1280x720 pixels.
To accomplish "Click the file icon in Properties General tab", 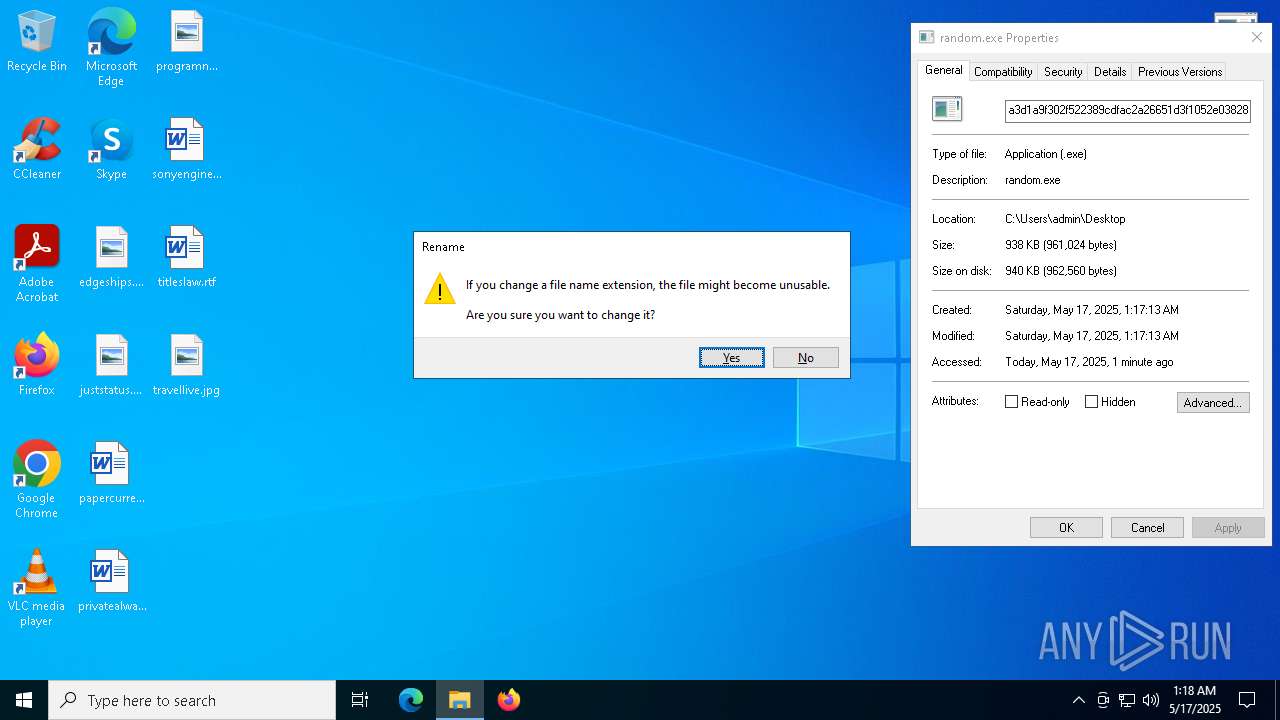I will tap(947, 109).
